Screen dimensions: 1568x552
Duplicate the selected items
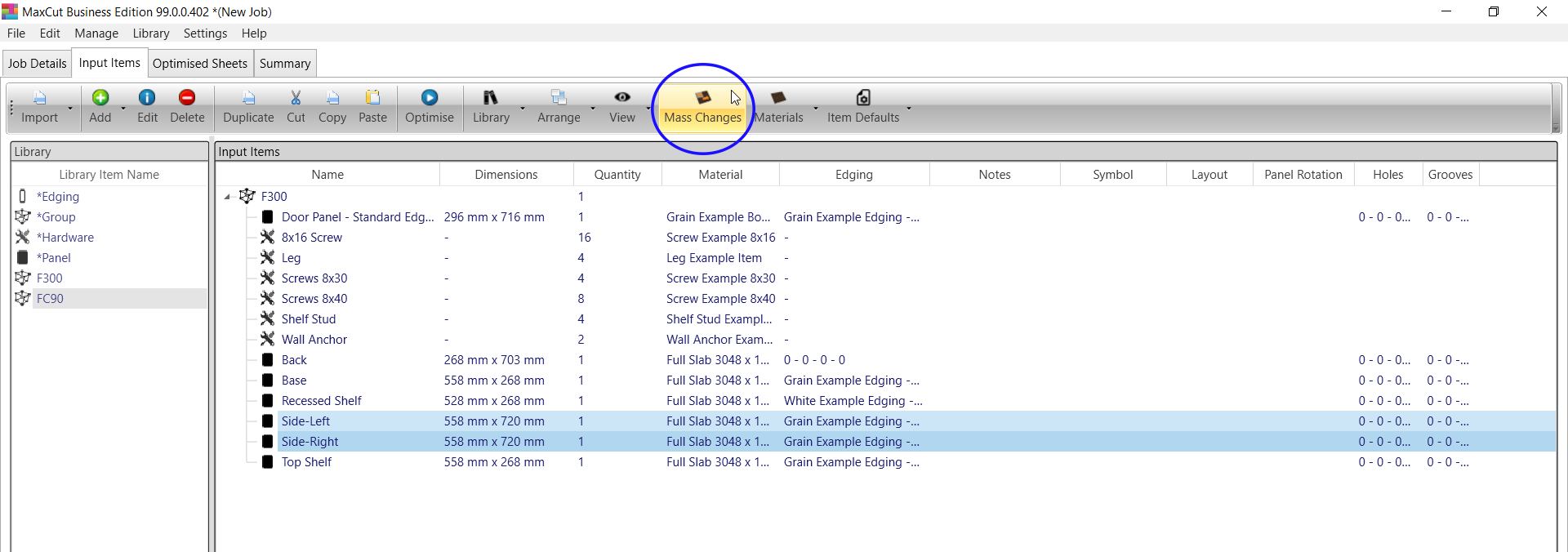click(248, 107)
